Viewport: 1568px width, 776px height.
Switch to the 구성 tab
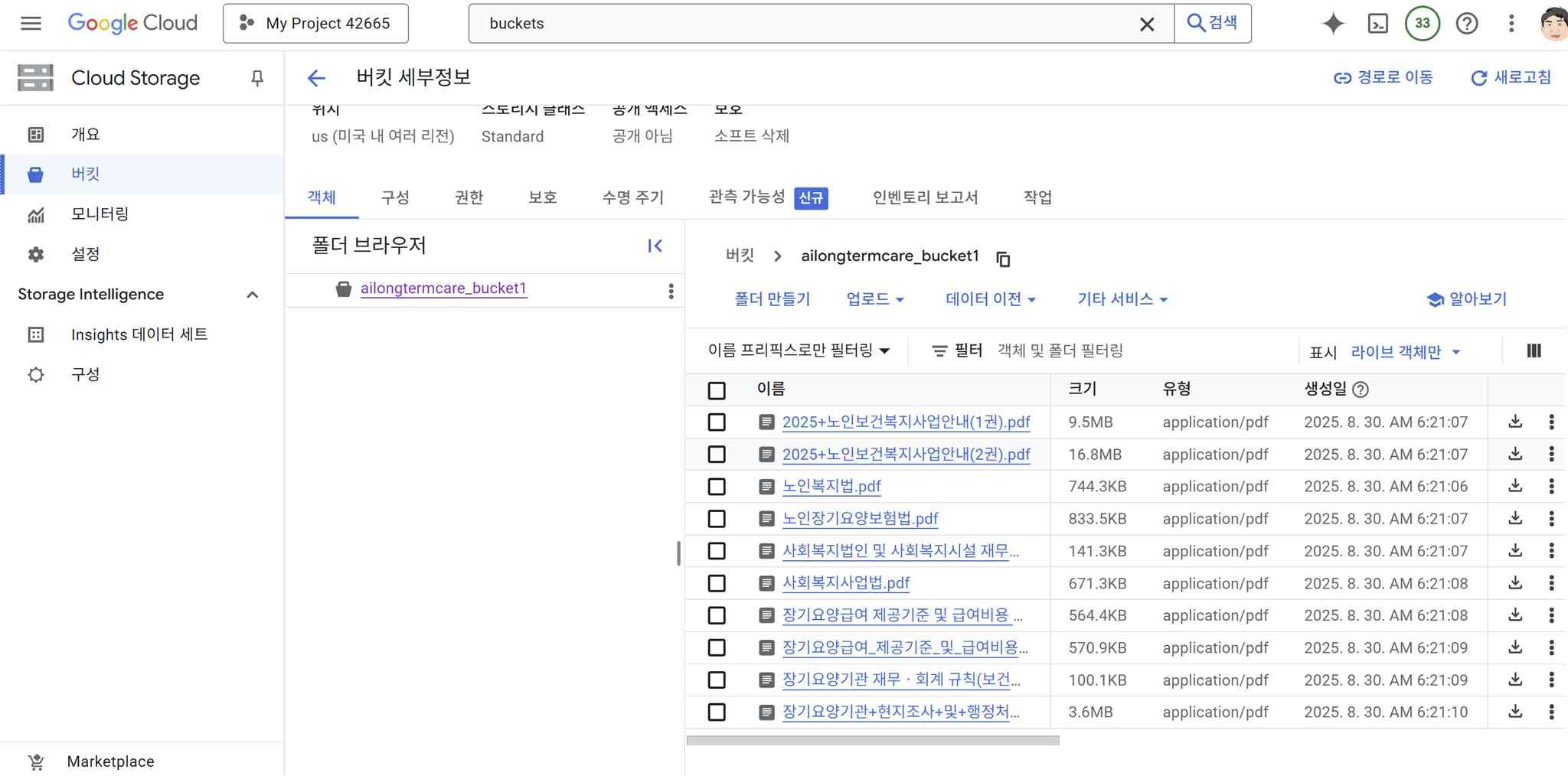pyautogui.click(x=395, y=197)
